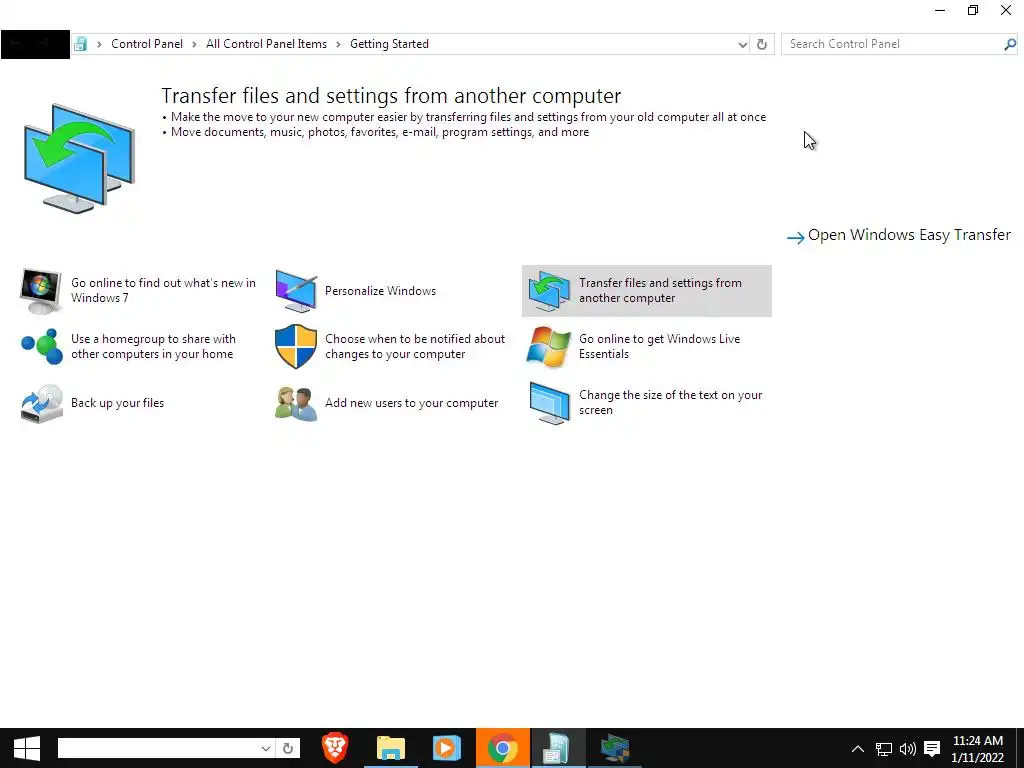Screen dimensions: 1024x768
Task: Click 'Use a homegroup to share' label
Action: click(153, 346)
